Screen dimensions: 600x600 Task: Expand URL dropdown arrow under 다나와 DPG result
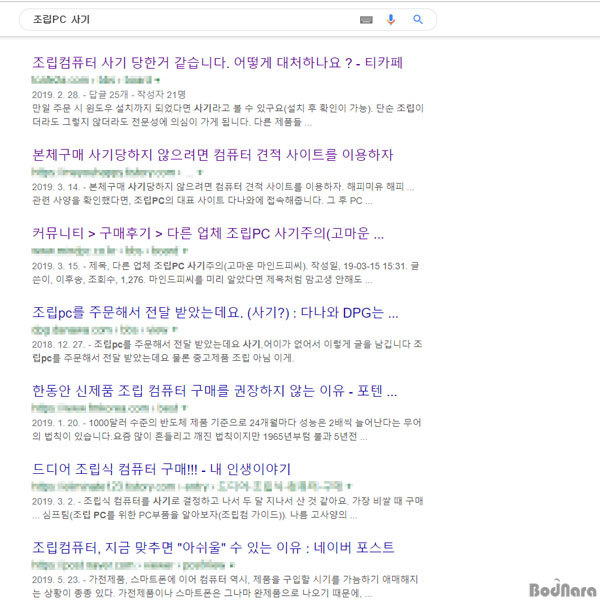[174, 329]
